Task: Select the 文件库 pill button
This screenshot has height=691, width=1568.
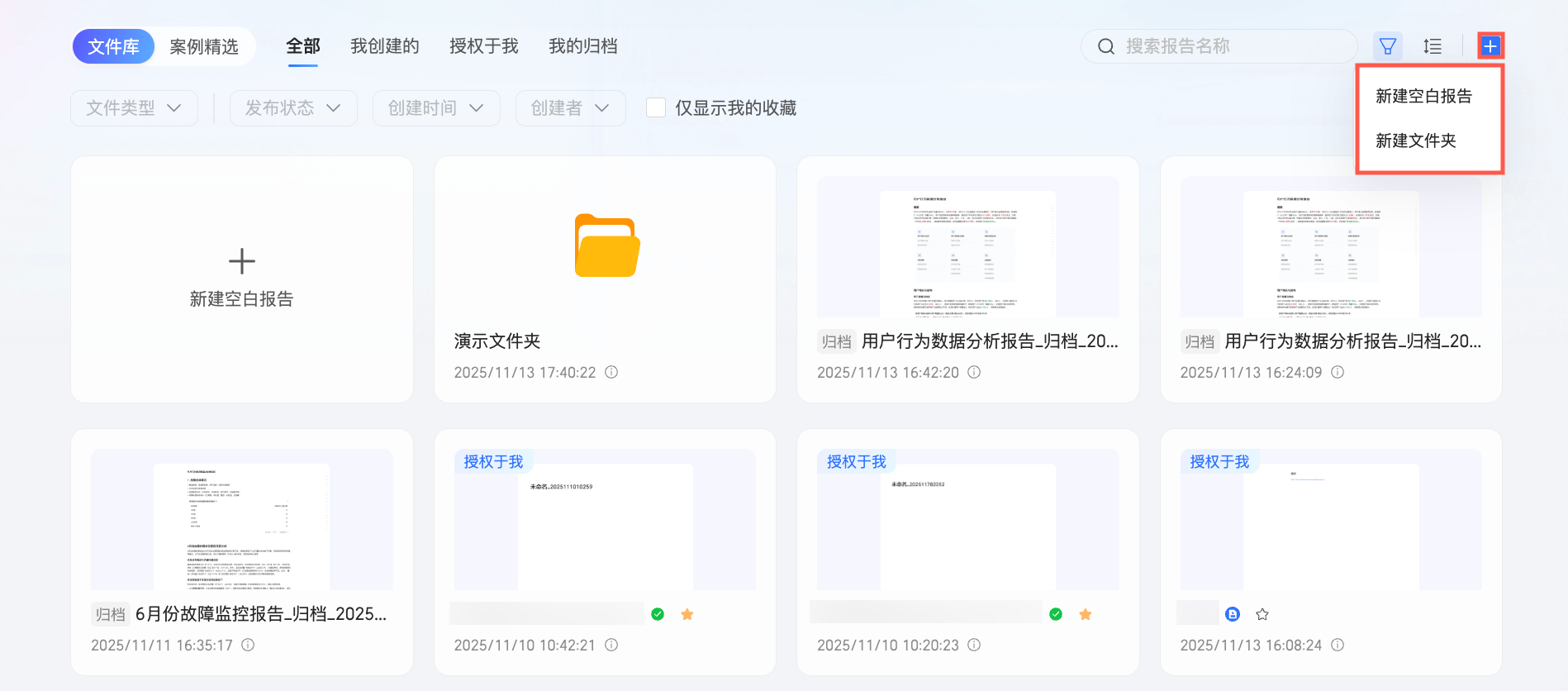Action: point(114,46)
